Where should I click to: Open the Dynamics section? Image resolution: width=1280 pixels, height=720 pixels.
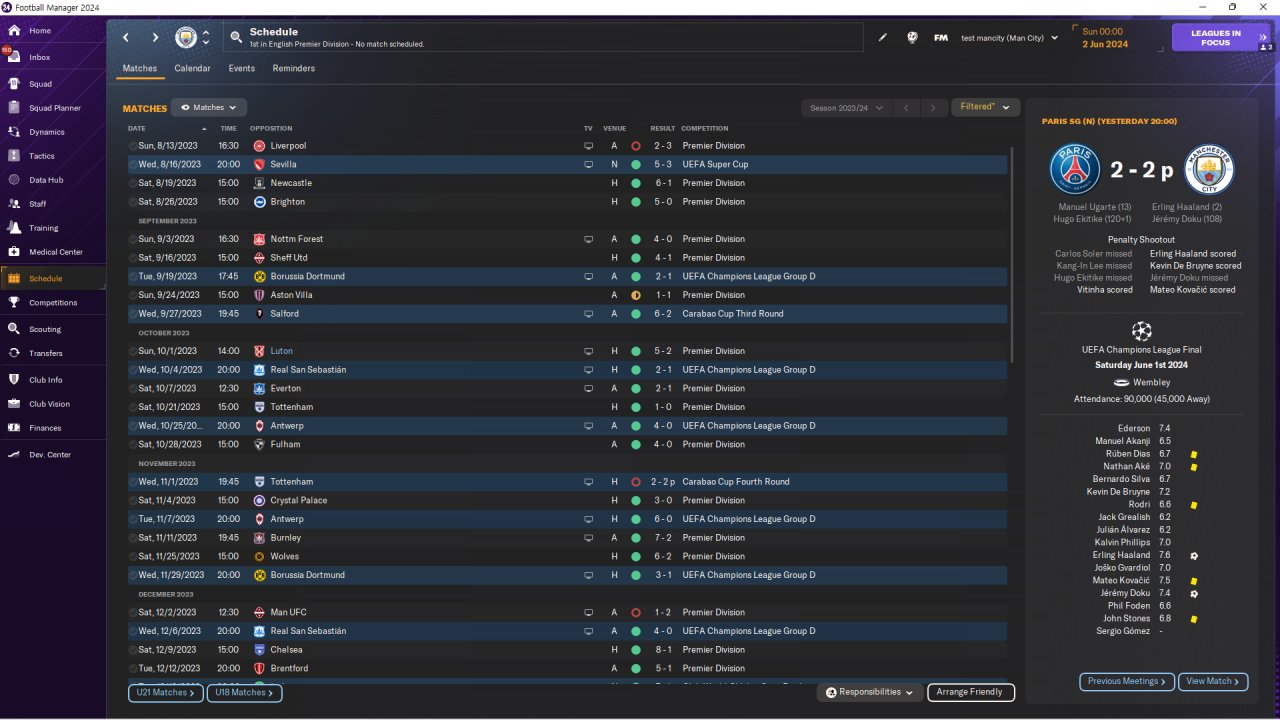[46, 132]
